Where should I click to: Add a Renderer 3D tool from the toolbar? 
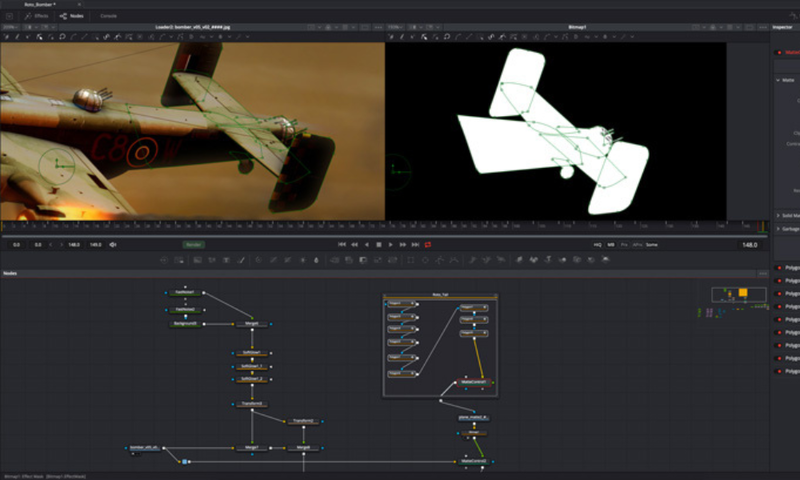pyautogui.click(x=605, y=260)
